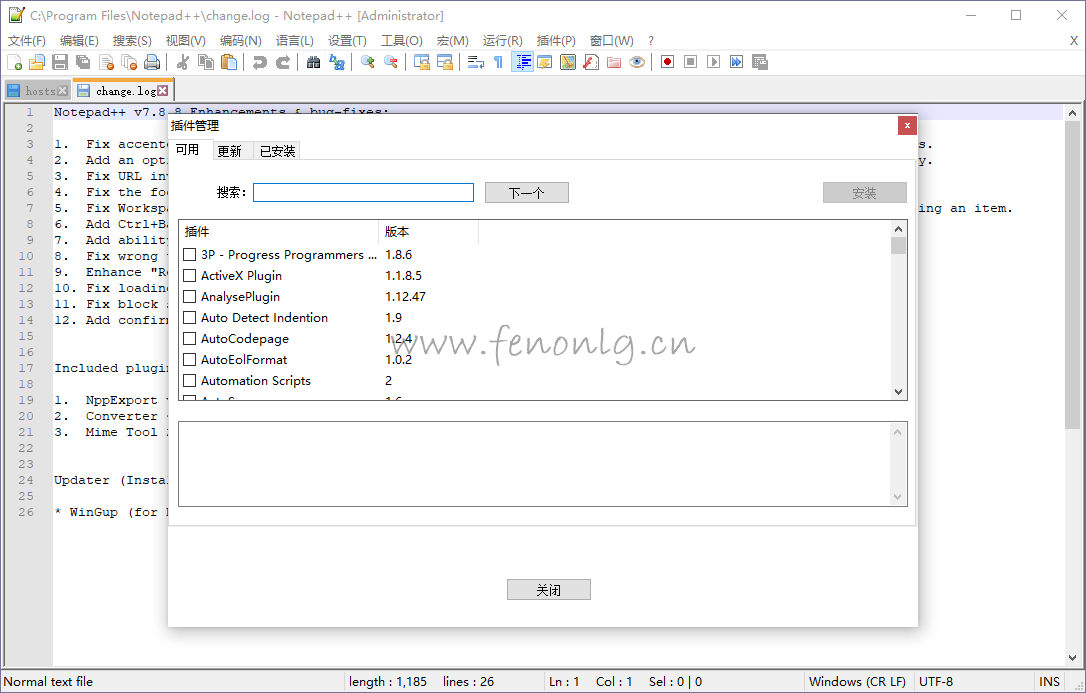Image resolution: width=1086 pixels, height=693 pixels.
Task: Toggle the Word Wrap icon
Action: tap(476, 62)
